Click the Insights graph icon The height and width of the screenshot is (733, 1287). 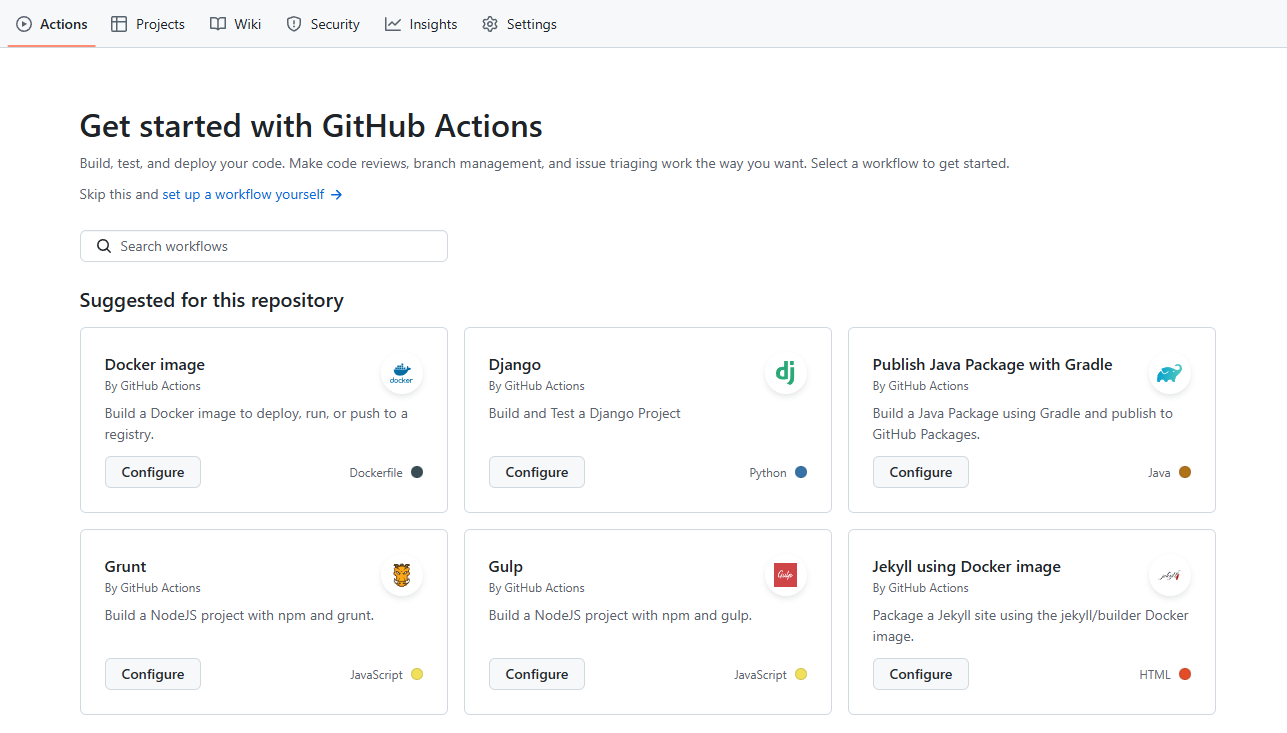tap(393, 24)
